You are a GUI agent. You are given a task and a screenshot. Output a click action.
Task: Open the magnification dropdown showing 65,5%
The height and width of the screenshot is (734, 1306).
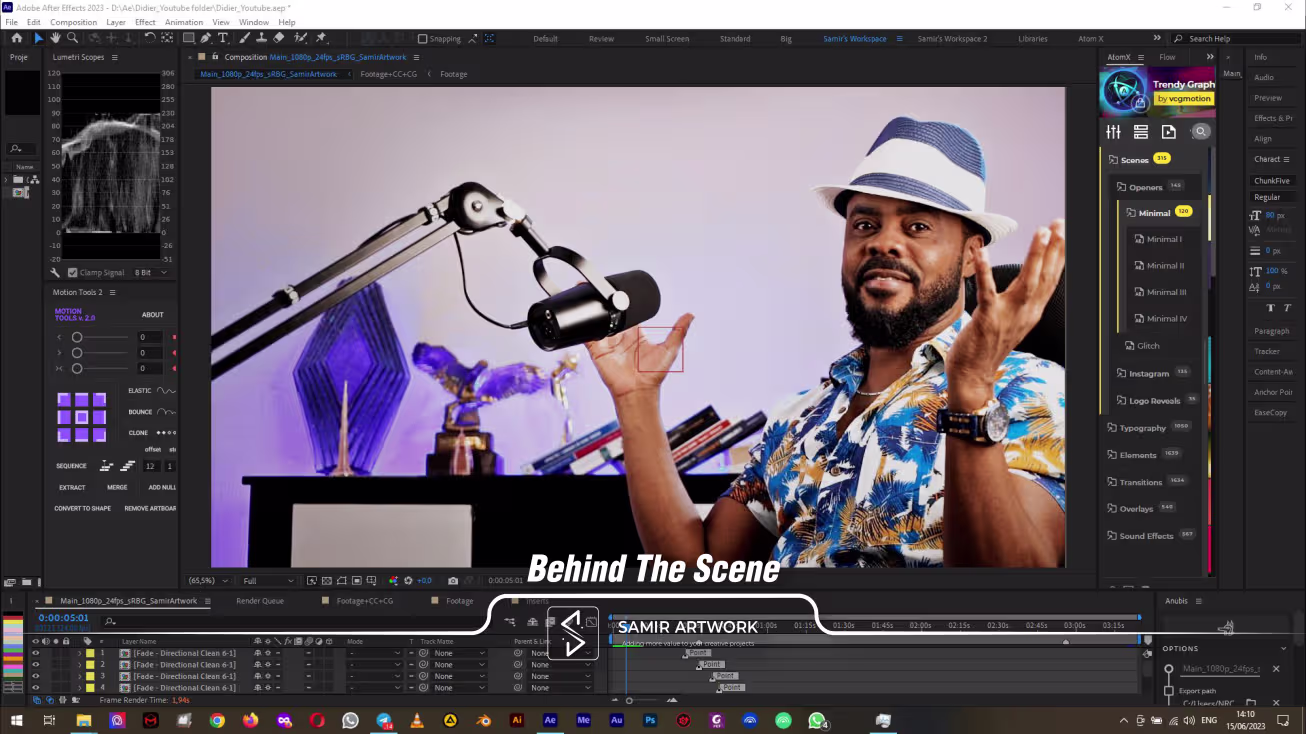[x=209, y=581]
